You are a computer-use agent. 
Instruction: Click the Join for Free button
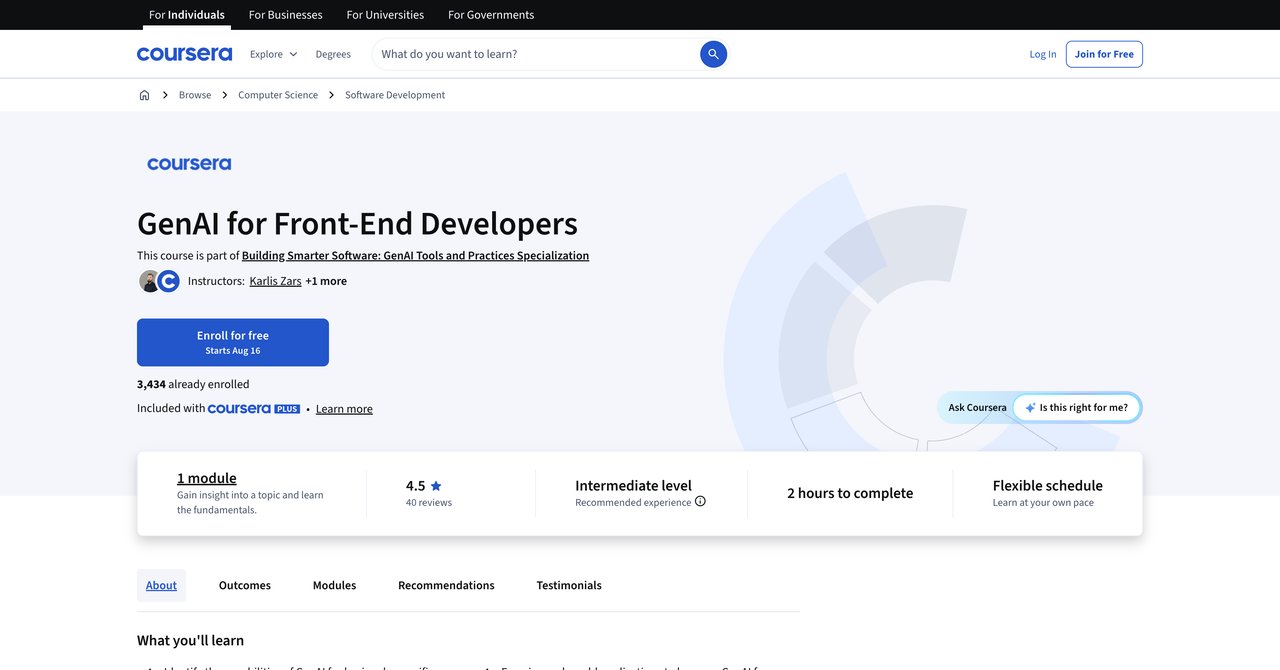pyautogui.click(x=1104, y=54)
